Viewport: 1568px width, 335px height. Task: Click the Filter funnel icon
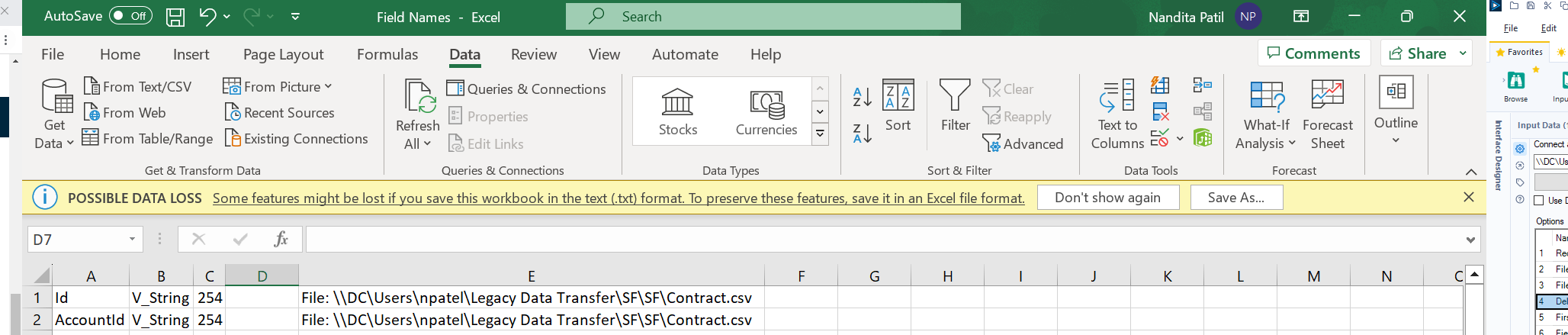coord(954,96)
